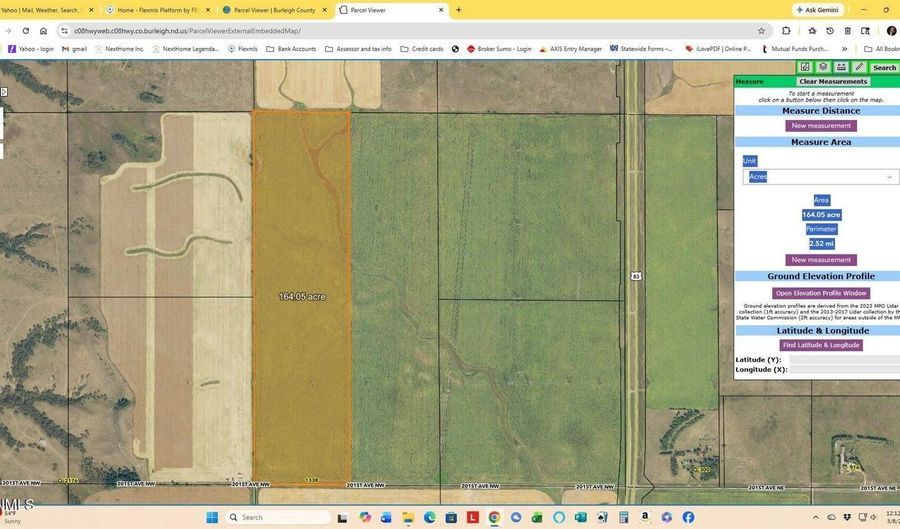The width and height of the screenshot is (900, 529).
Task: Open the map Search button
Action: tap(884, 68)
